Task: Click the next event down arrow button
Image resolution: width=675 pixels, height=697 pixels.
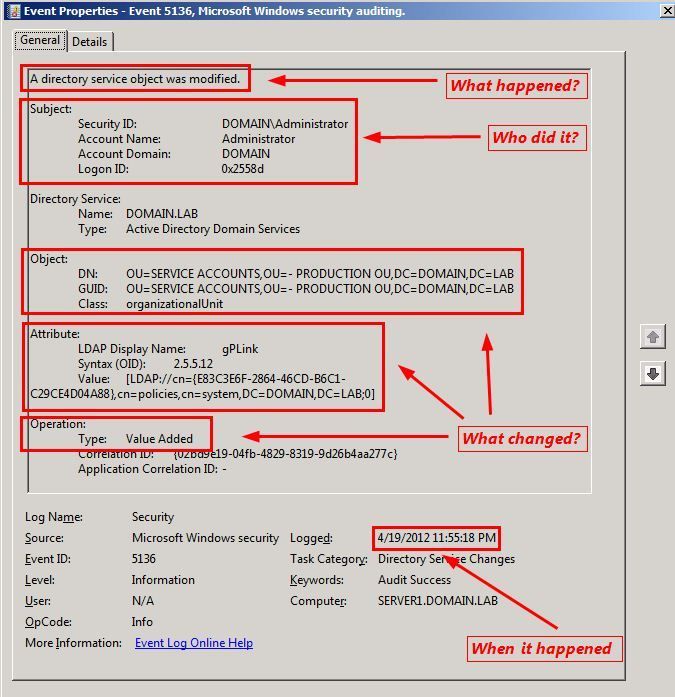Action: point(652,373)
